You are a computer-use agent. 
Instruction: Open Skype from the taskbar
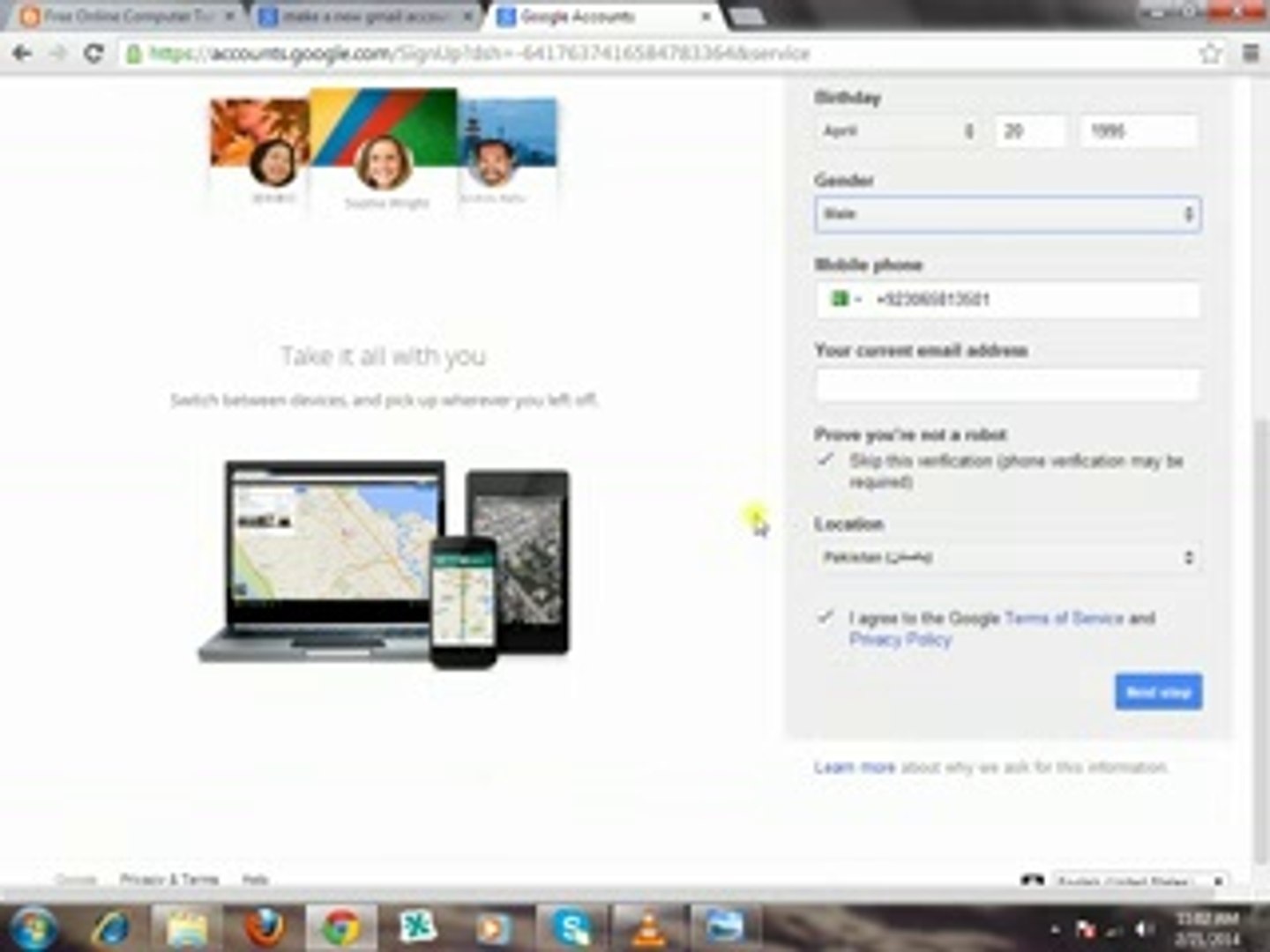[x=571, y=927]
